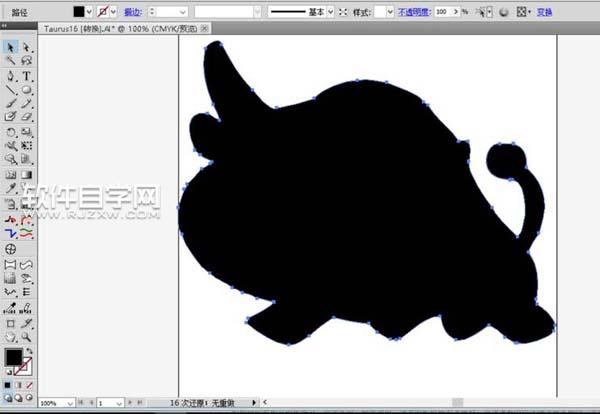Click the control bar black fill swatch
This screenshot has height=414, width=600.
(x=79, y=12)
